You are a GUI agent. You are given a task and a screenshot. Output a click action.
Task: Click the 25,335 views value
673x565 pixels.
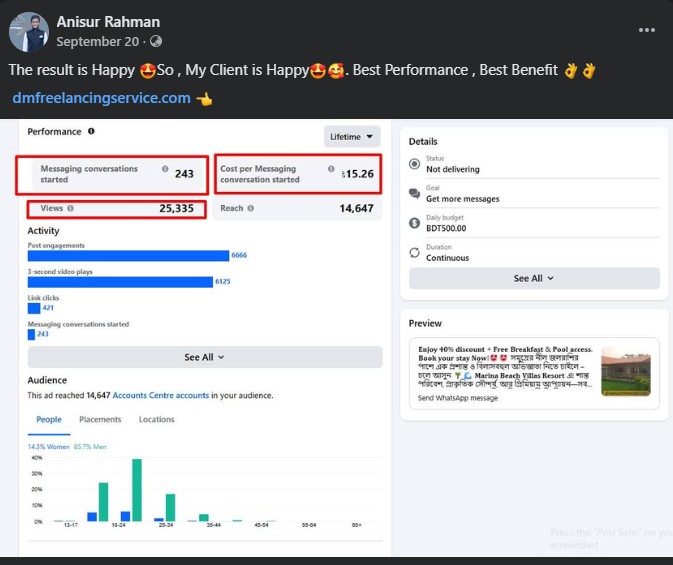click(176, 209)
